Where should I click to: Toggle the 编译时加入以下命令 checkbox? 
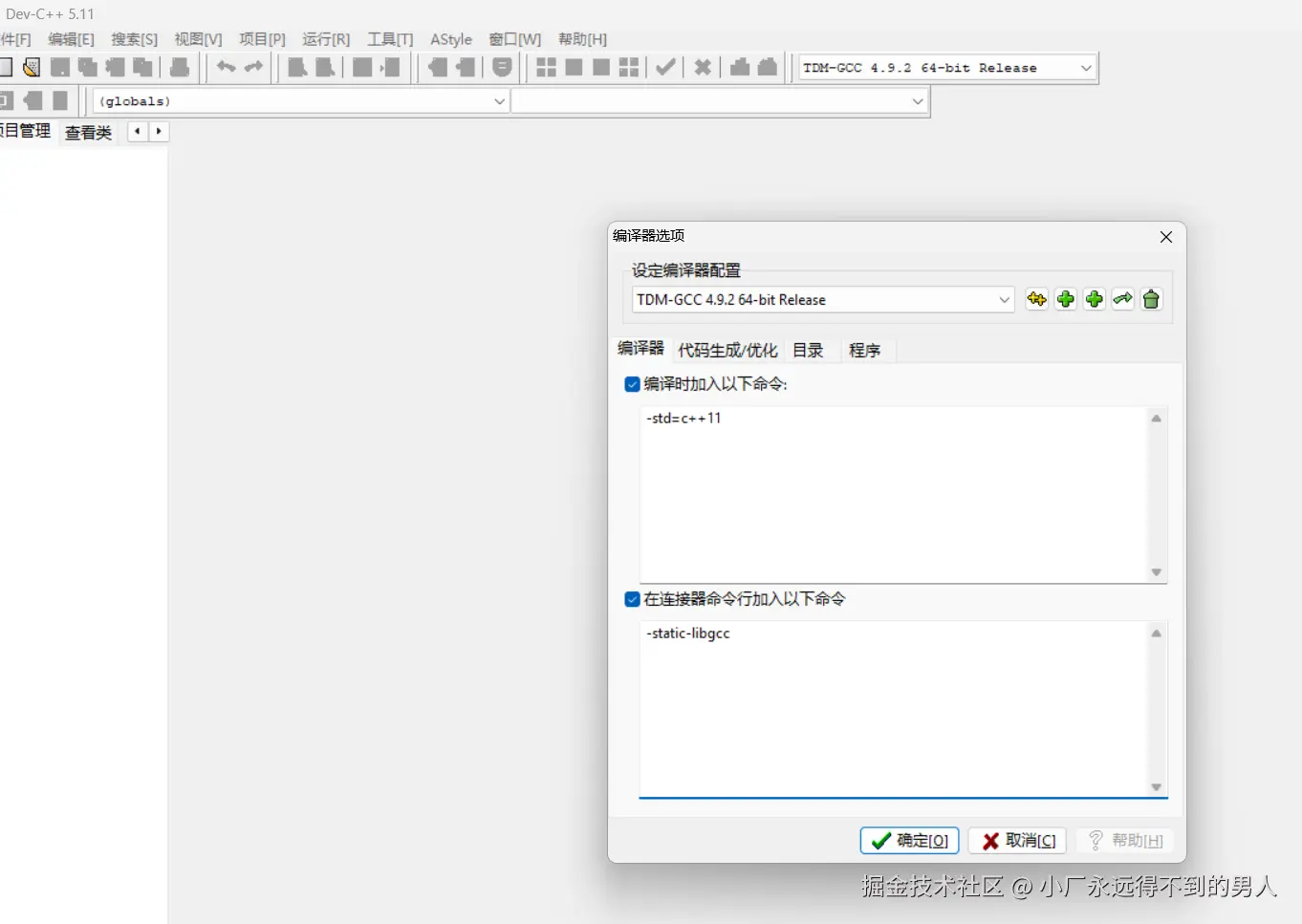632,384
